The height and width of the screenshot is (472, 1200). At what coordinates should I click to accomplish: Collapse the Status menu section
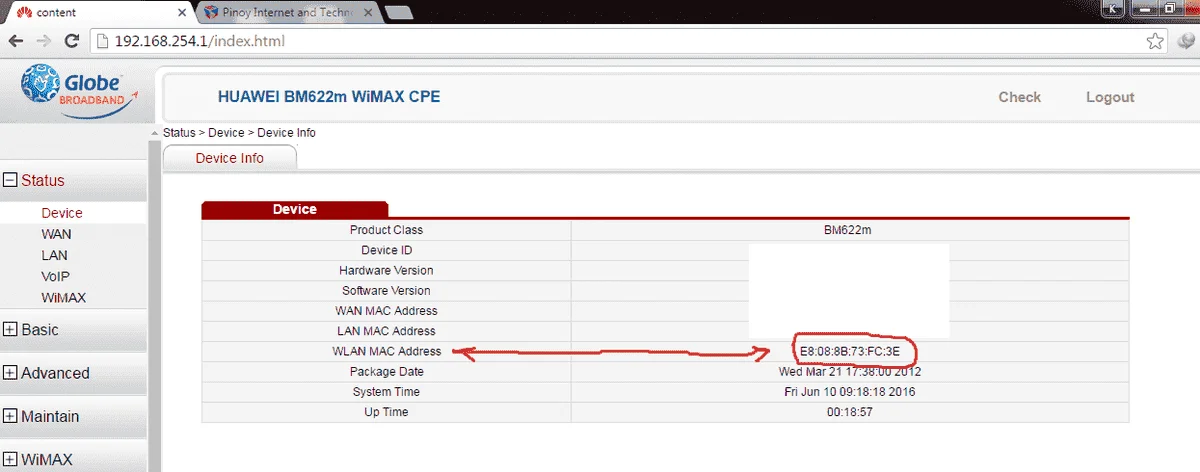tap(11, 181)
